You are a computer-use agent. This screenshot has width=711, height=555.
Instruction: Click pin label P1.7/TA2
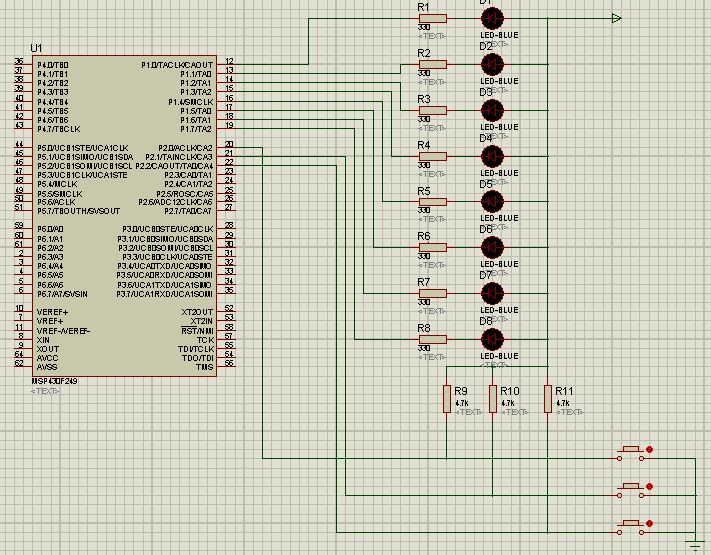[x=196, y=129]
